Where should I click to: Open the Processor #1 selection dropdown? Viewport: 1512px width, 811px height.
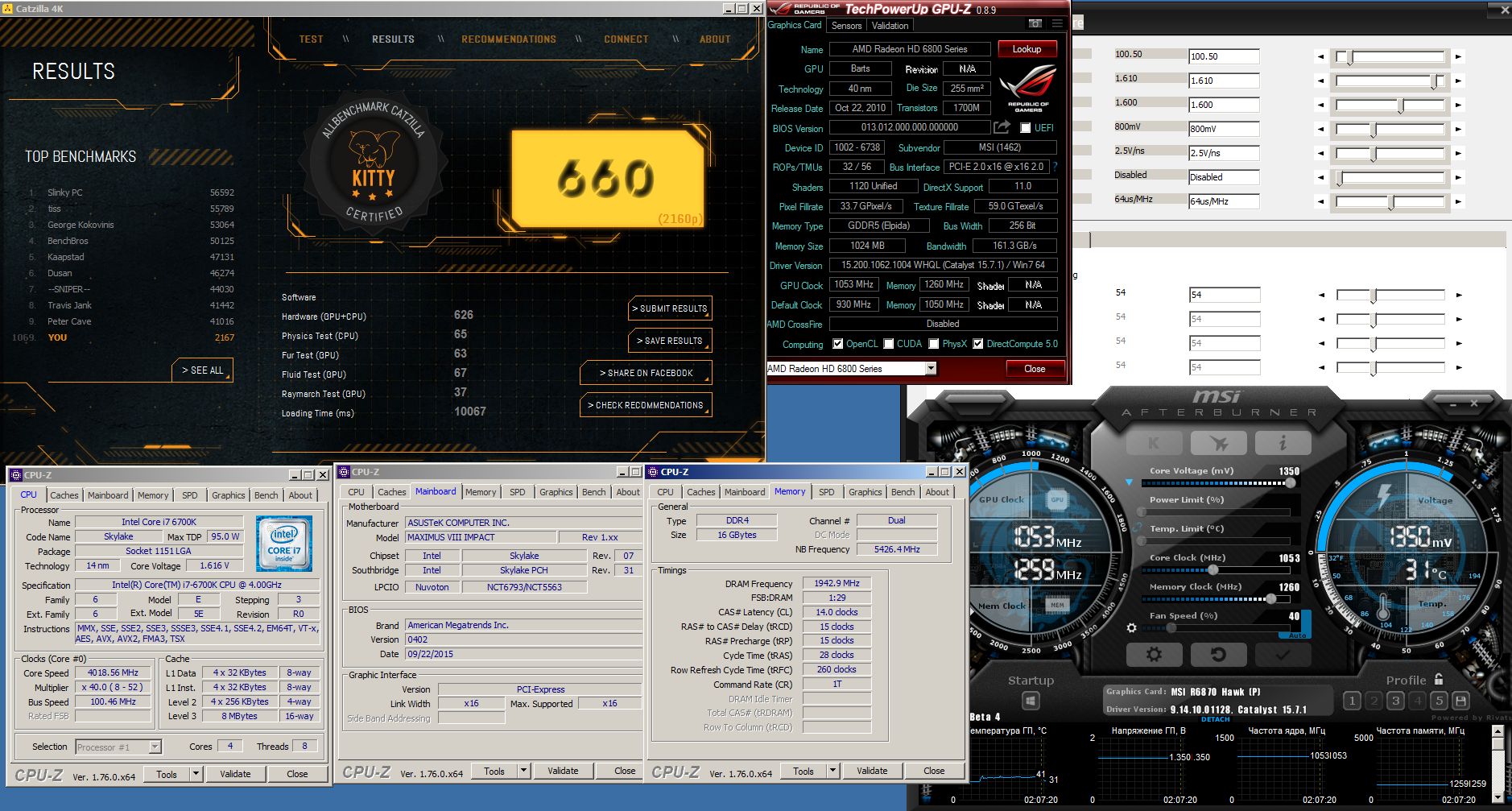(155, 747)
